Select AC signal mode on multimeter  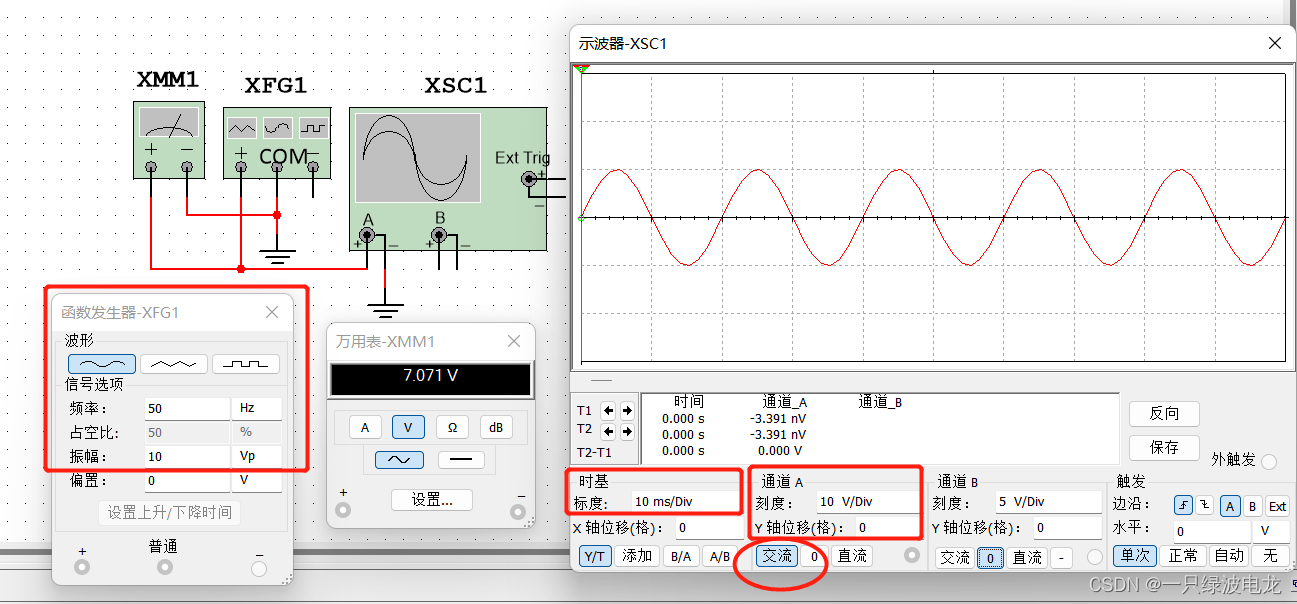tap(399, 460)
